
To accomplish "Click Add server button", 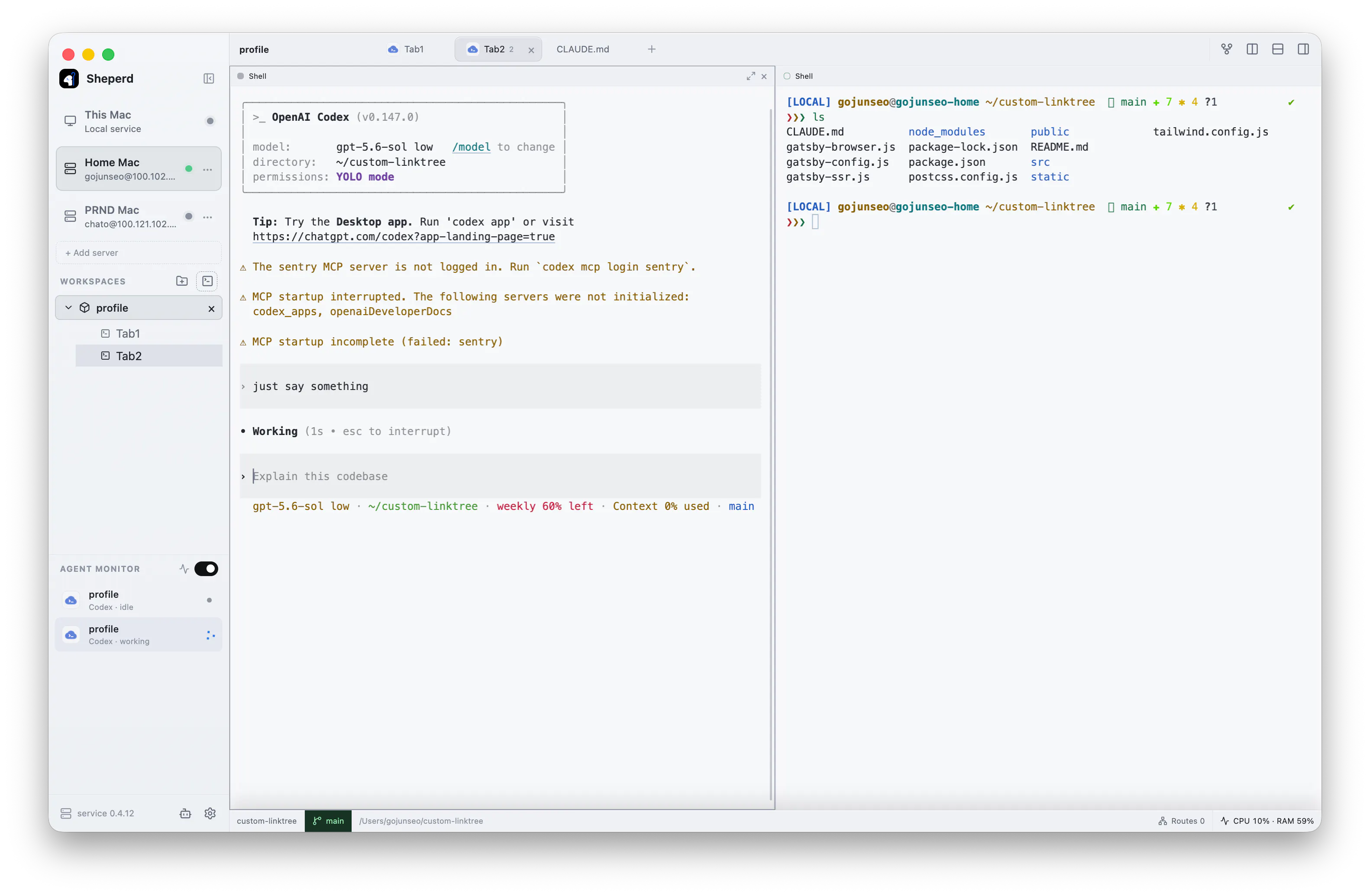I will pos(139,253).
